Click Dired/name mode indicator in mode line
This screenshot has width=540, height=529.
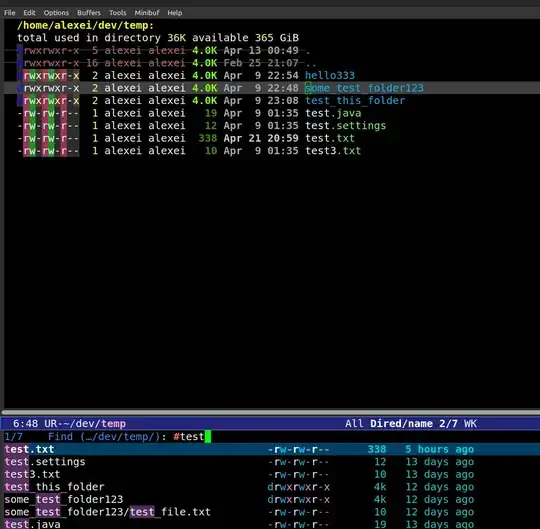[401, 424]
